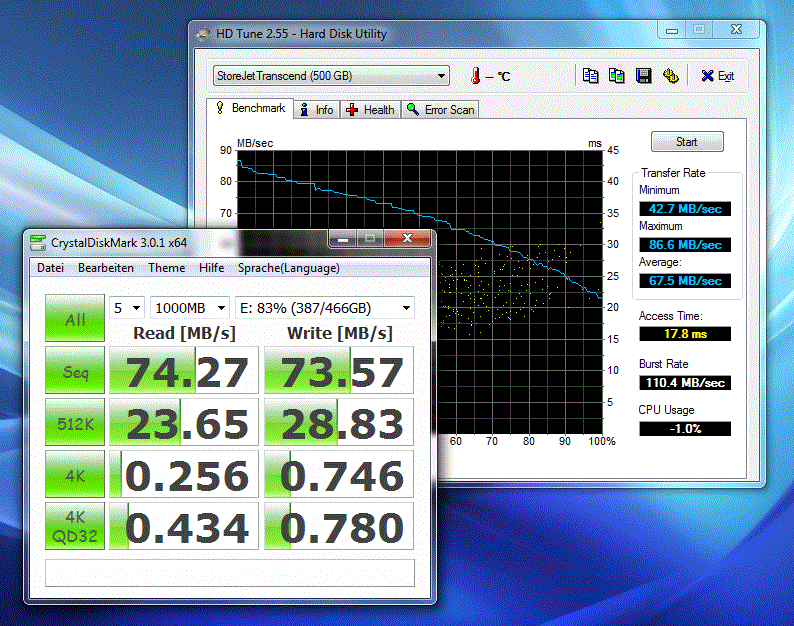This screenshot has width=794, height=626.
Task: Switch to the Error Scan tab
Action: point(440,109)
